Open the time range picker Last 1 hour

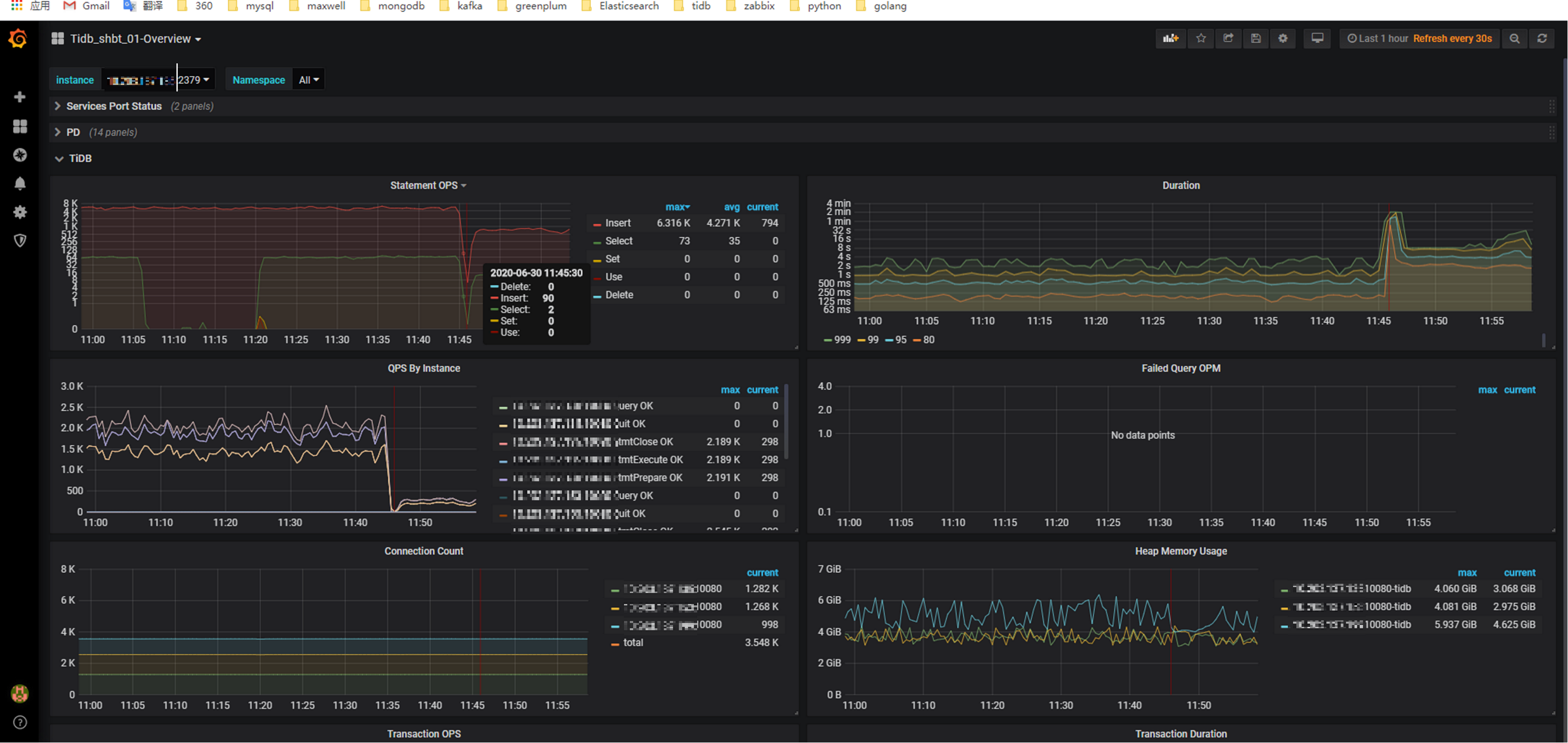(1420, 38)
